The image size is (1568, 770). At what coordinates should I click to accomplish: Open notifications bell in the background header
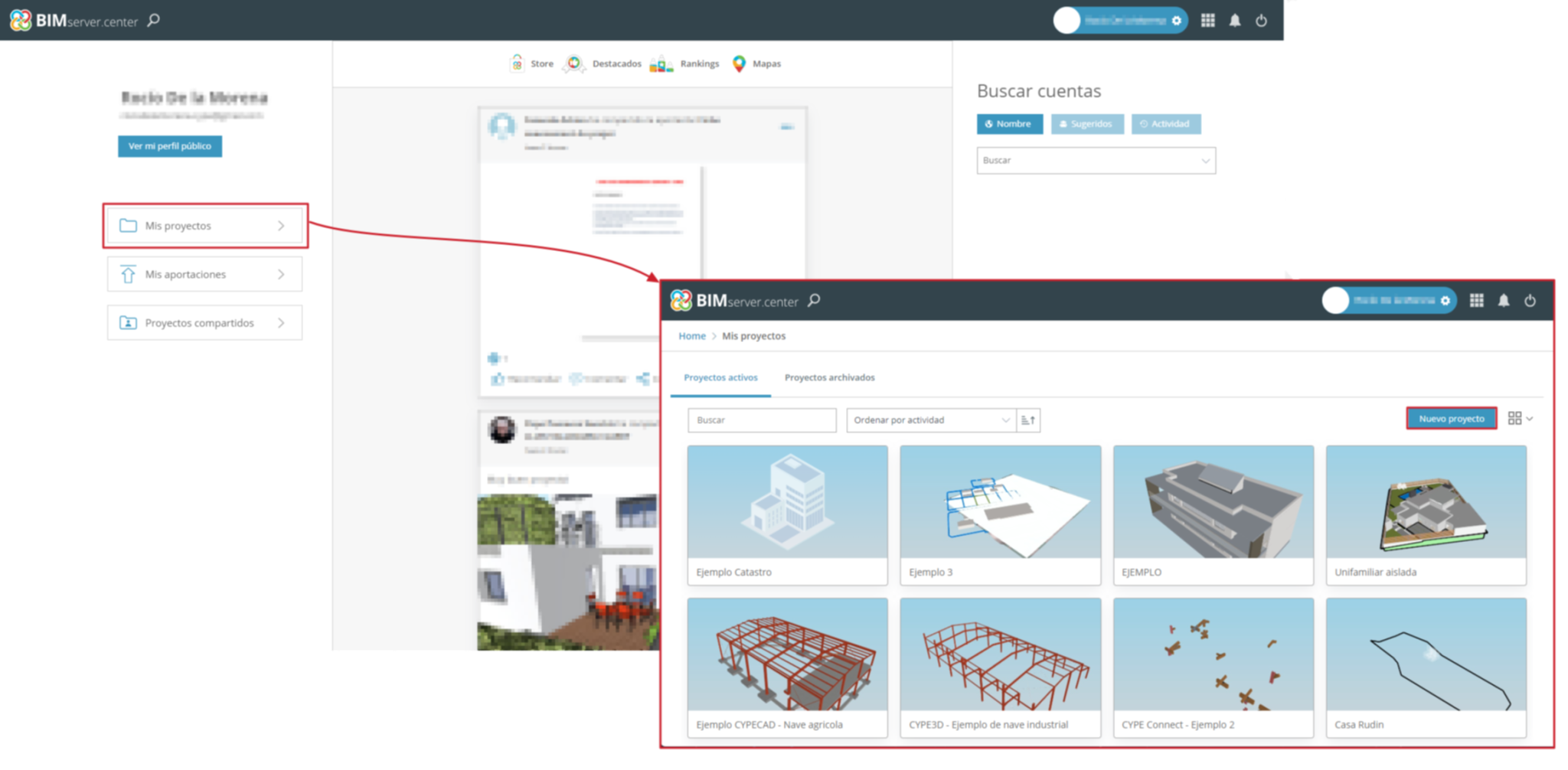click(x=1235, y=21)
